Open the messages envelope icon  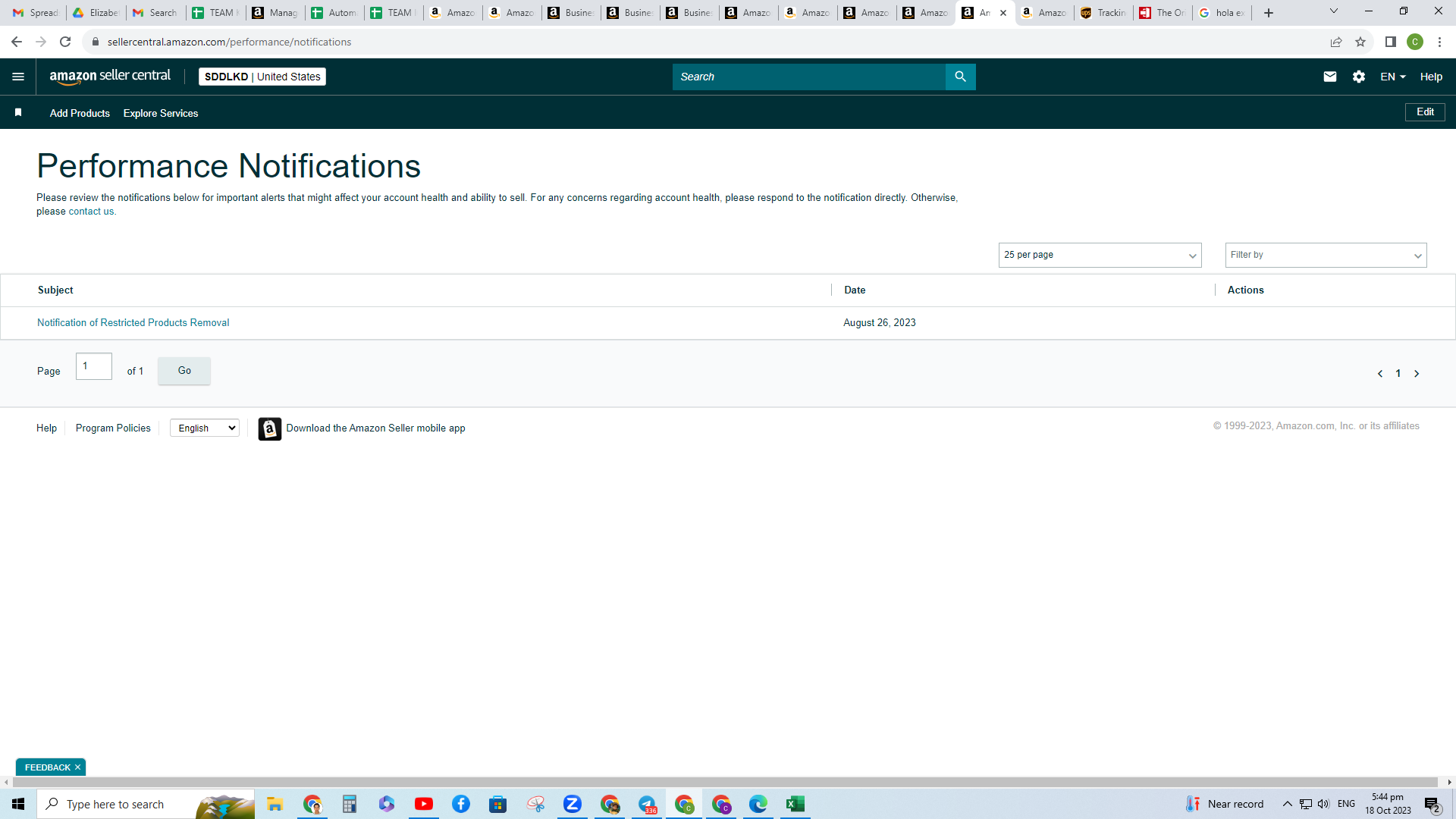pos(1329,77)
